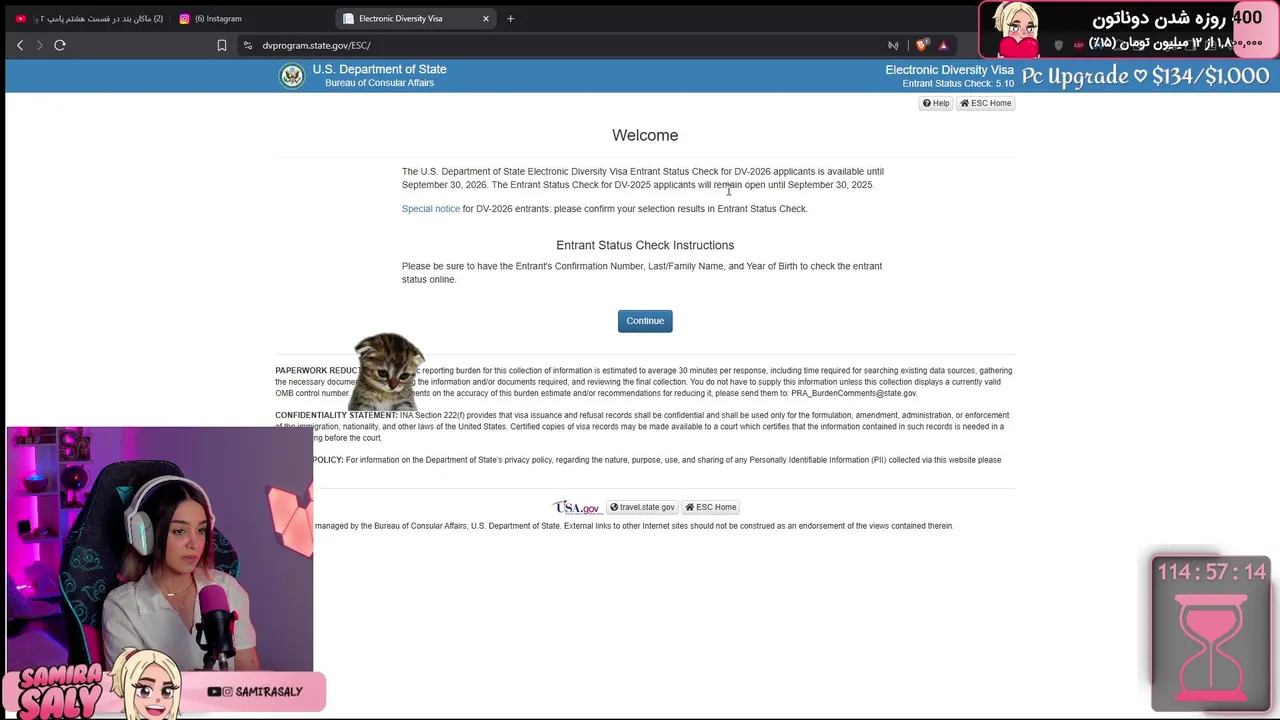Click the Bureau of Consular Affairs text
The height and width of the screenshot is (720, 1280).
(x=379, y=83)
